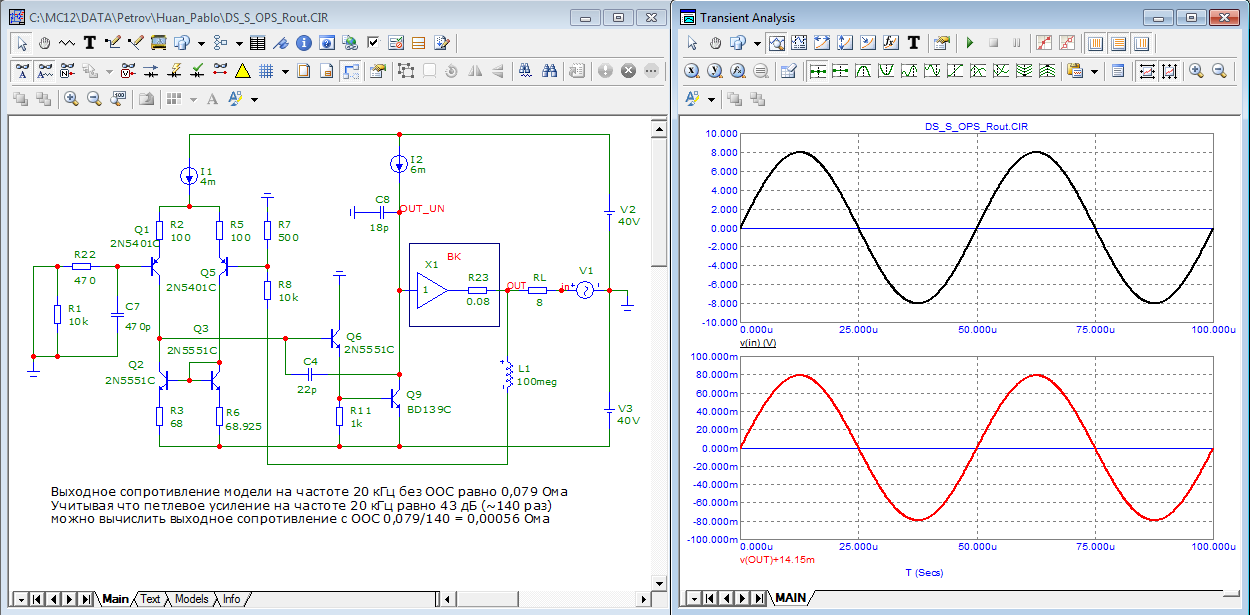Open the text color dropdown in Transient Analysis
This screenshot has width=1250, height=615.
click(711, 99)
